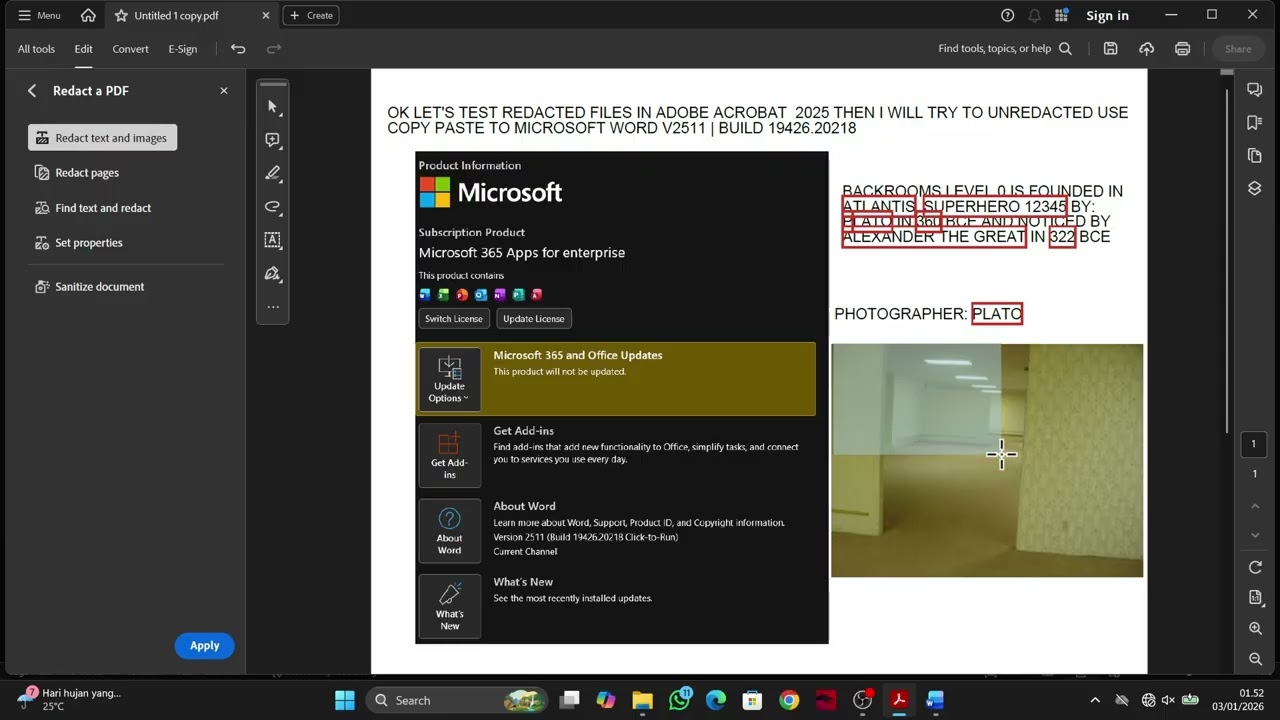Open the Acrobat Menu

click(x=40, y=15)
